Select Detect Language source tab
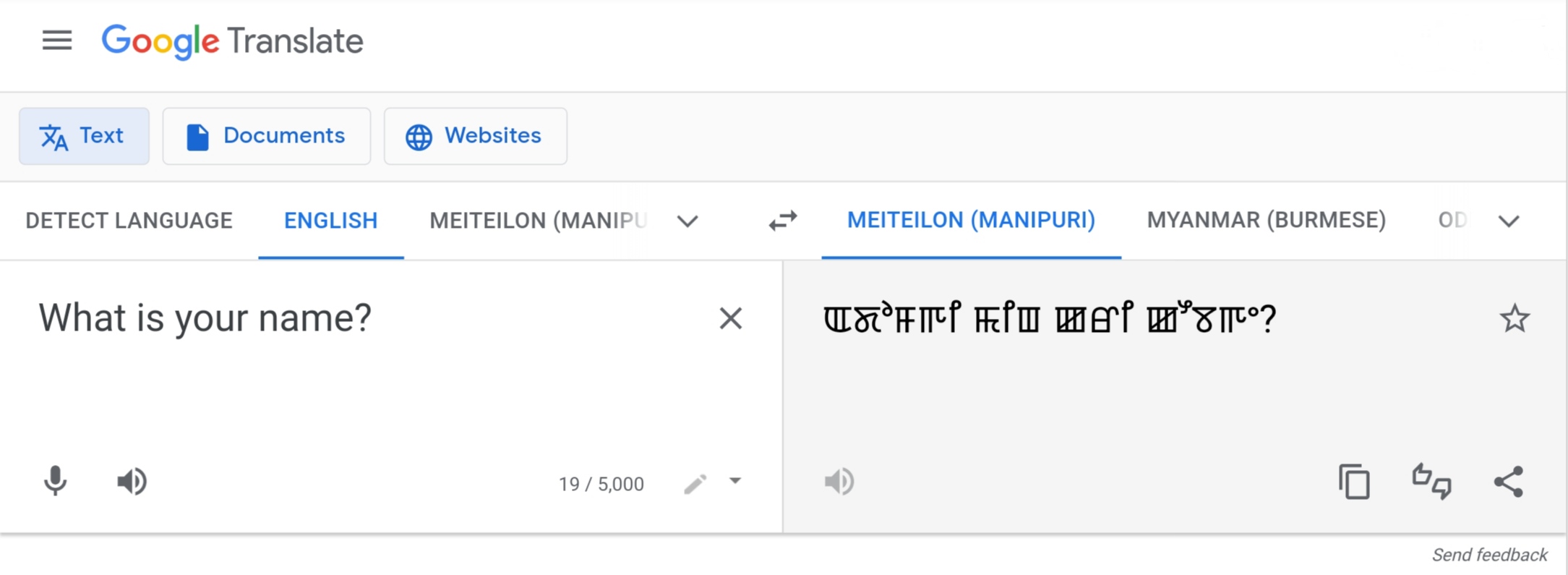The height and width of the screenshot is (575, 1568). tap(129, 221)
